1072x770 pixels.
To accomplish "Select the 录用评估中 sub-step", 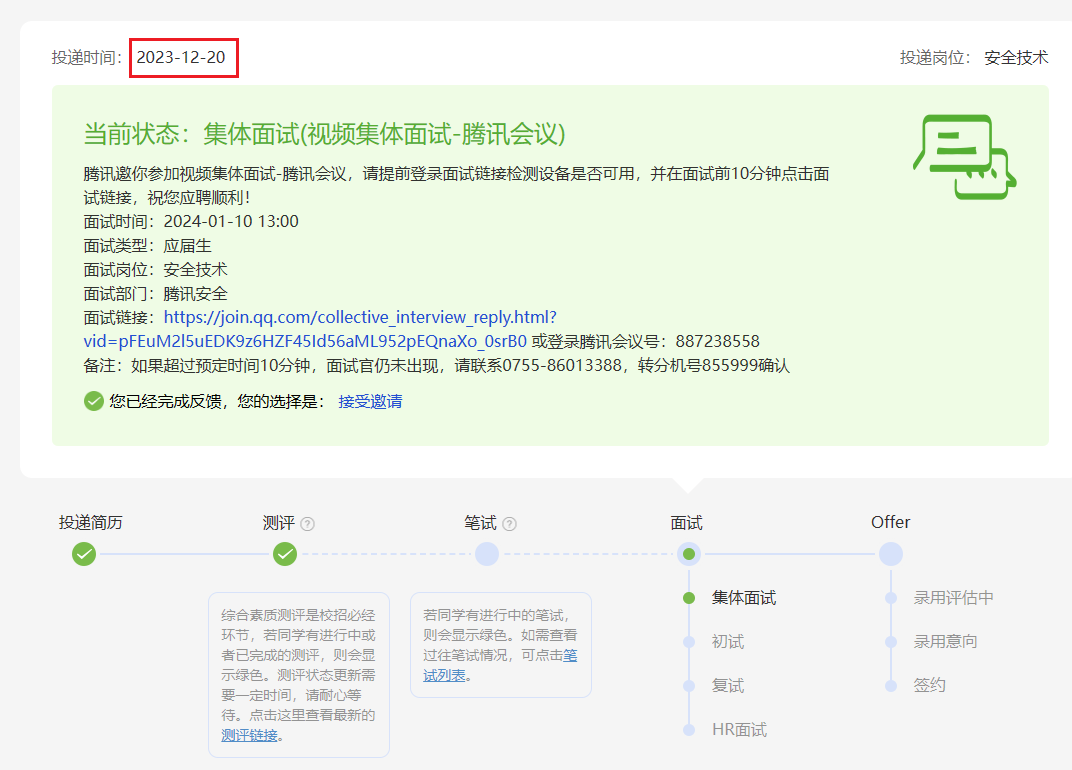I will 953,598.
